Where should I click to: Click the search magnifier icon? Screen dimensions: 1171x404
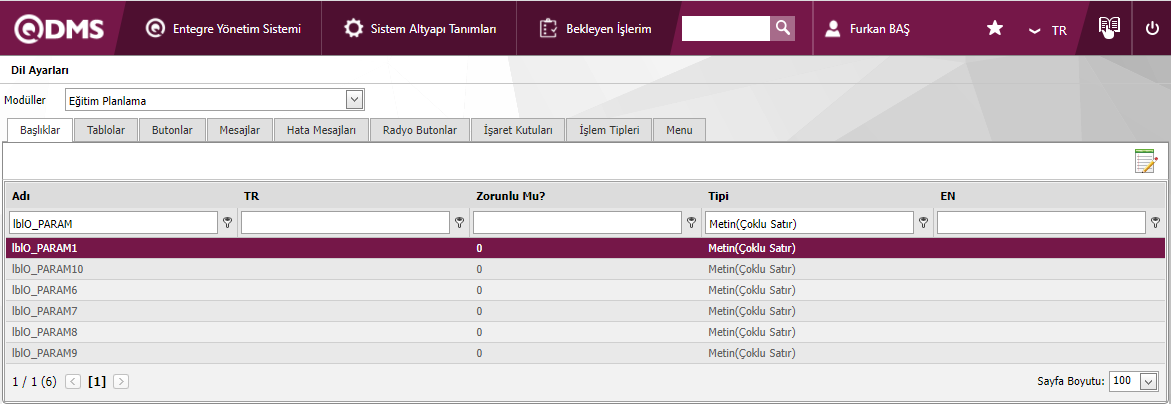coord(782,28)
